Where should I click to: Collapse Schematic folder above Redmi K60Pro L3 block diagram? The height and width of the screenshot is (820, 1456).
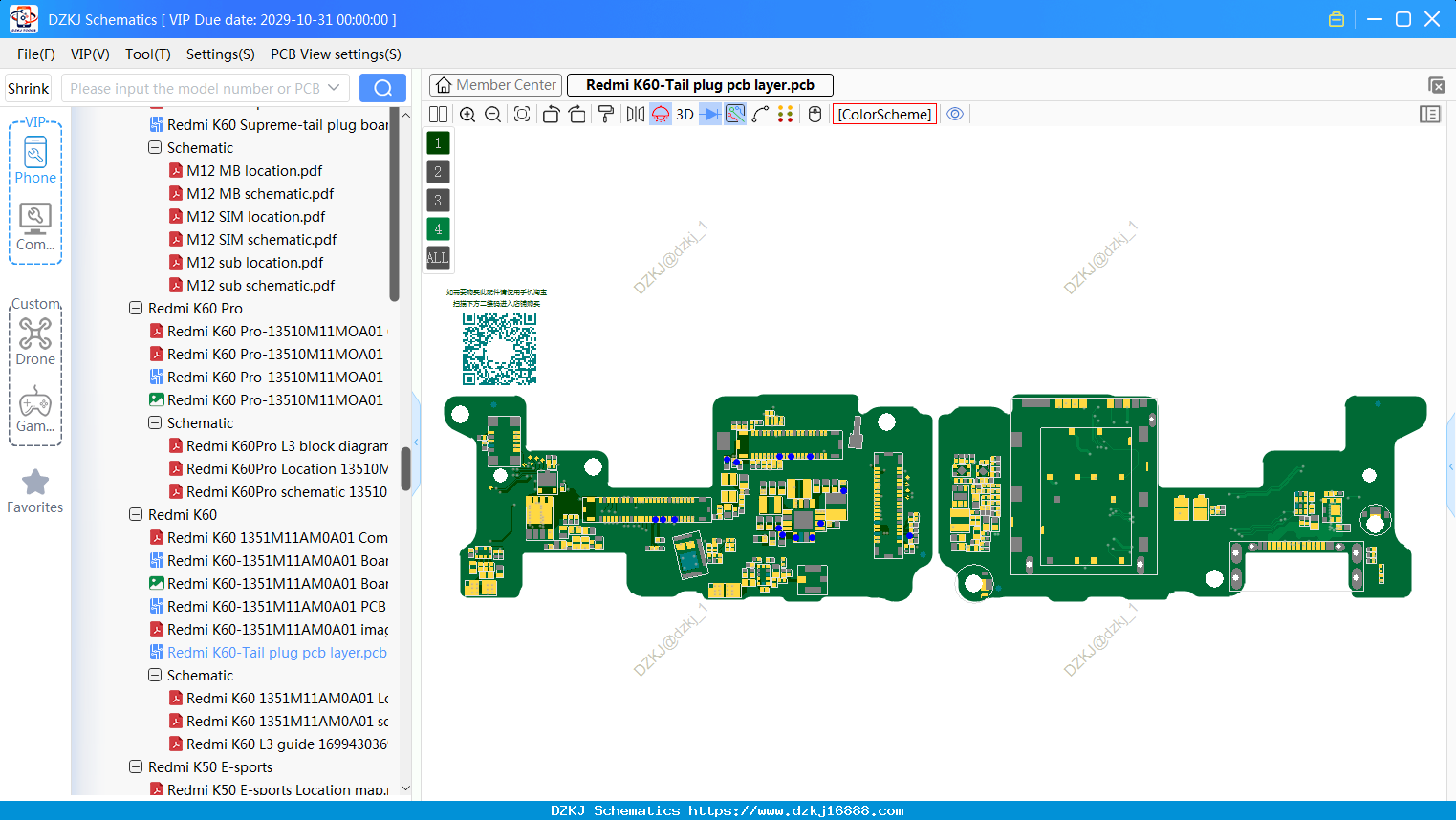155,423
